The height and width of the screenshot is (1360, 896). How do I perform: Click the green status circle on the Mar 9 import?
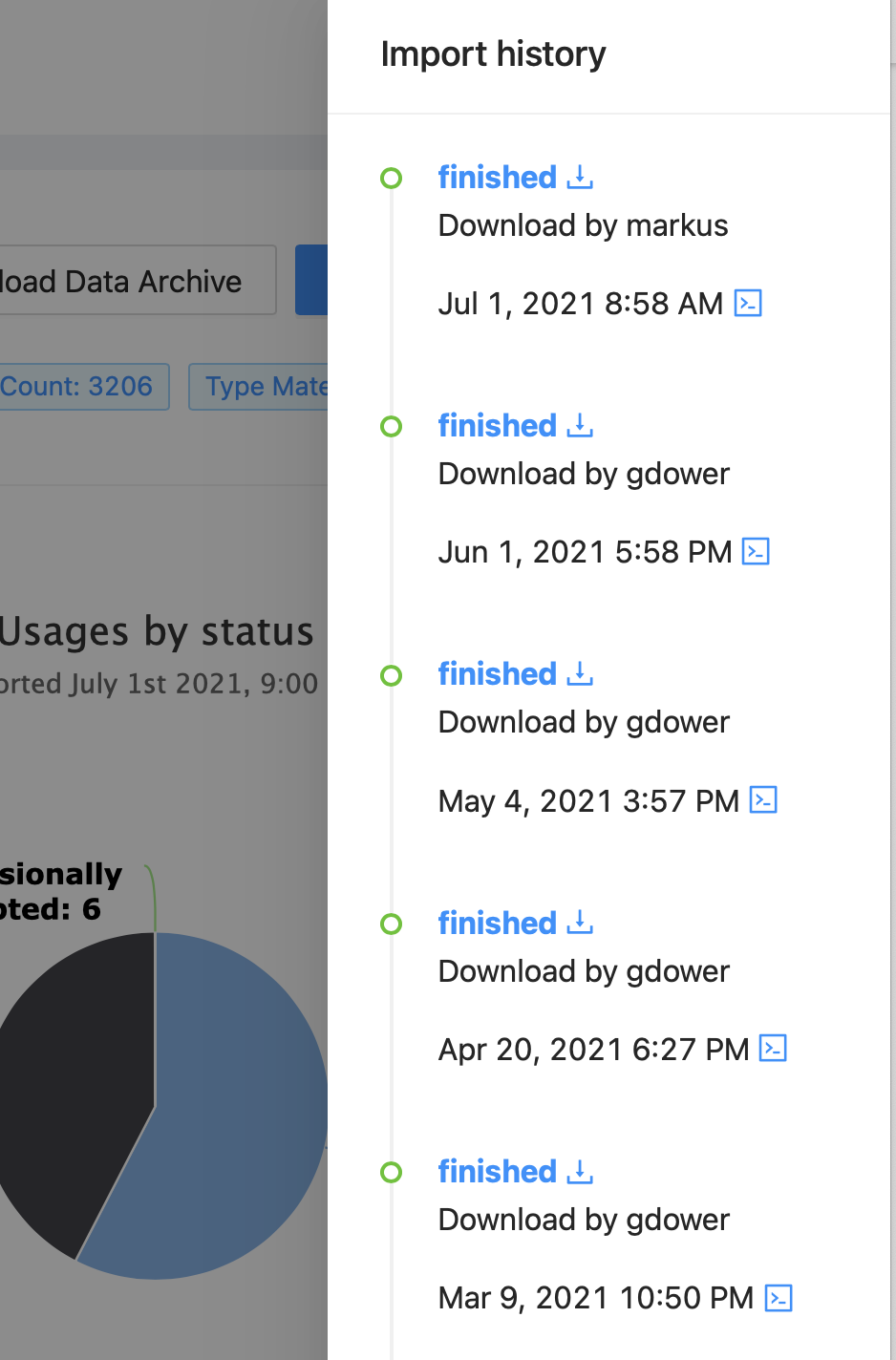(x=392, y=1172)
